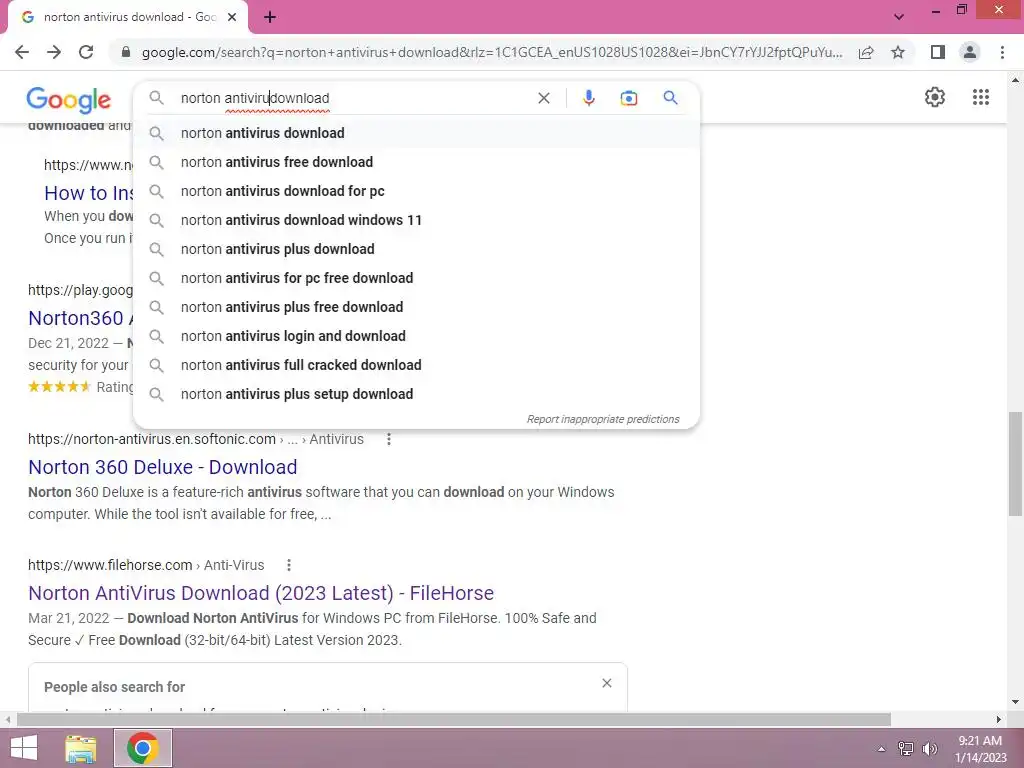
Task: Select "norton antivirus plus free download"
Action: pos(417,307)
